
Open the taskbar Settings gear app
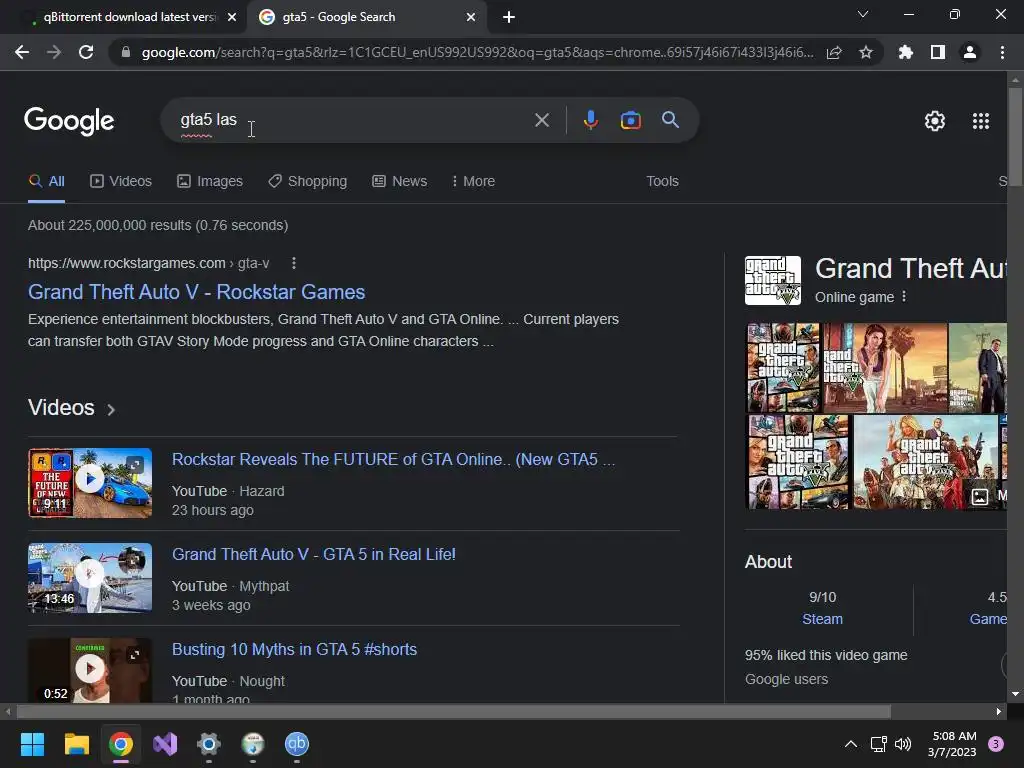[209, 744]
